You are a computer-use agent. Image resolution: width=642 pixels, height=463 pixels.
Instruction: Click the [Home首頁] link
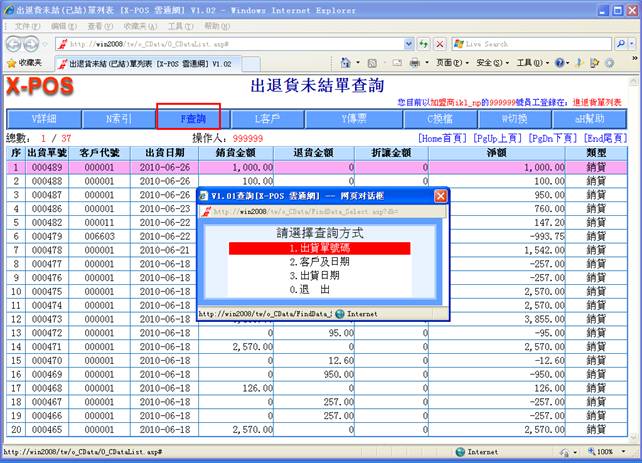444,138
